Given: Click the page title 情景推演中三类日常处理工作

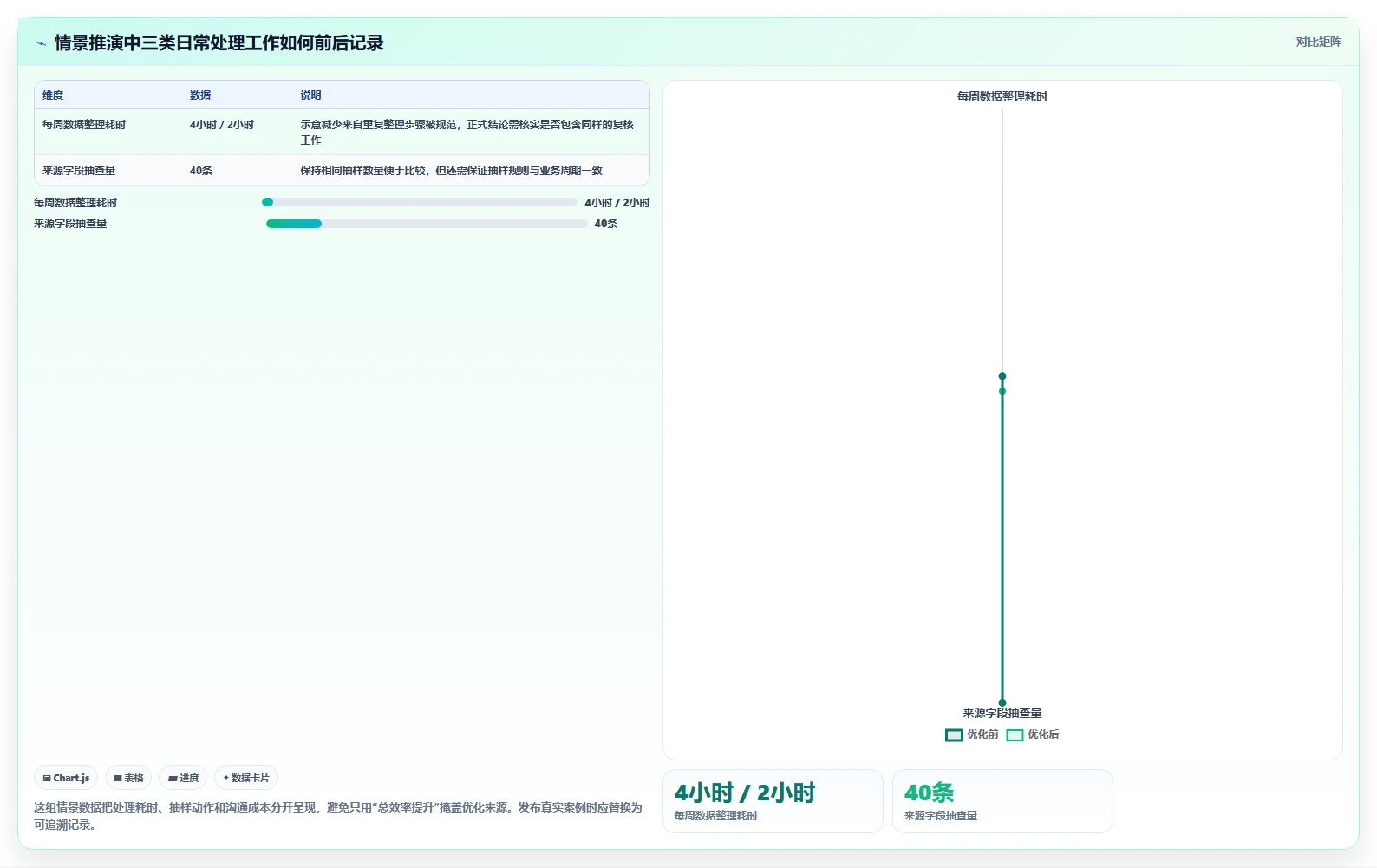Looking at the screenshot, I should (x=219, y=42).
